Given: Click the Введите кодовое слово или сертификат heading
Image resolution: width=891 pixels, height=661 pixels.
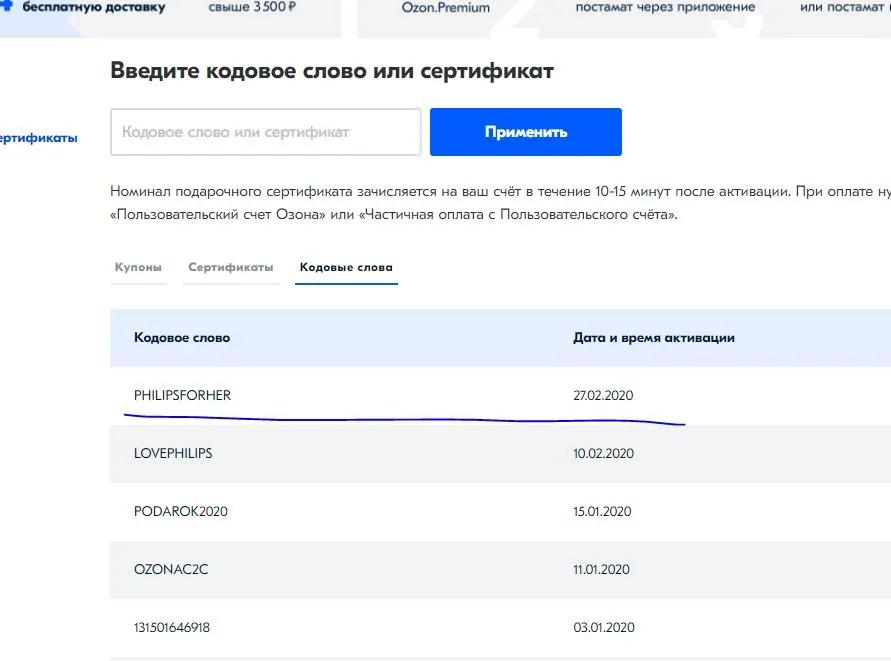Looking at the screenshot, I should click(332, 71).
